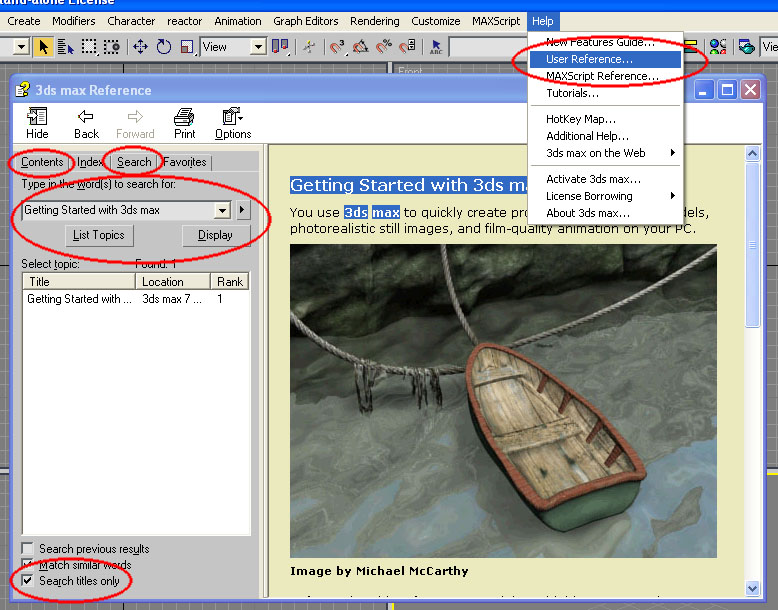This screenshot has height=610, width=778.
Task: Click the Display button
Action: click(216, 235)
